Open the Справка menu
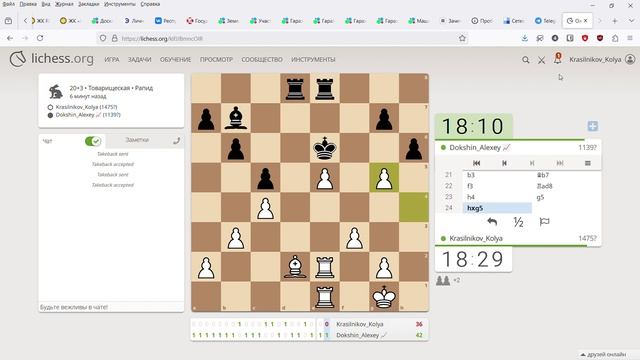 click(150, 4)
